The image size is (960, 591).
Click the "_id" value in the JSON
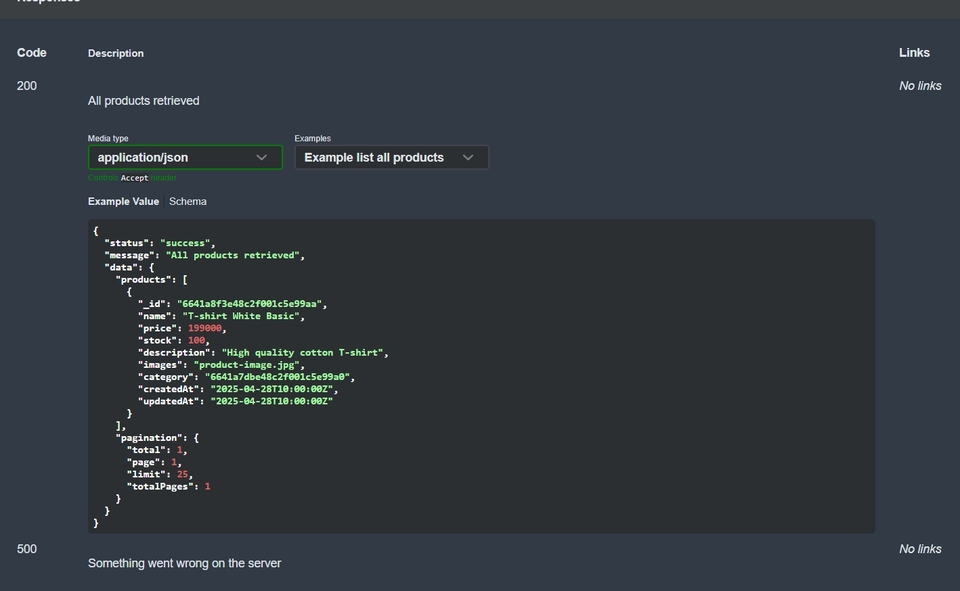249,304
